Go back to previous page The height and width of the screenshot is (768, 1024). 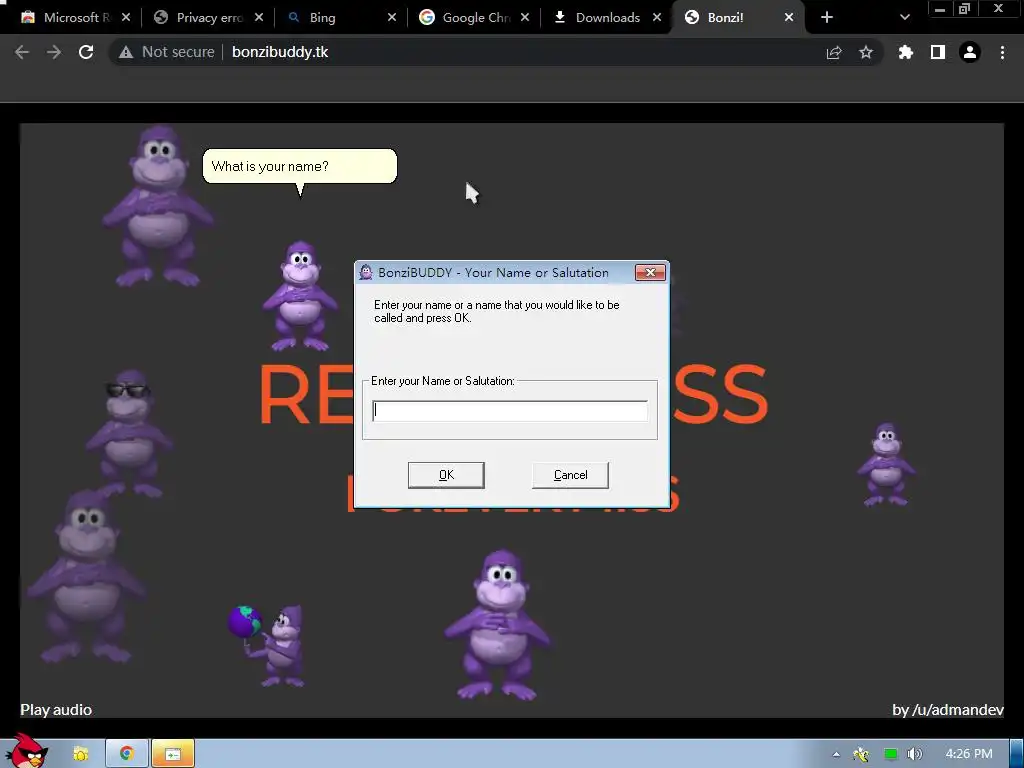[x=22, y=52]
